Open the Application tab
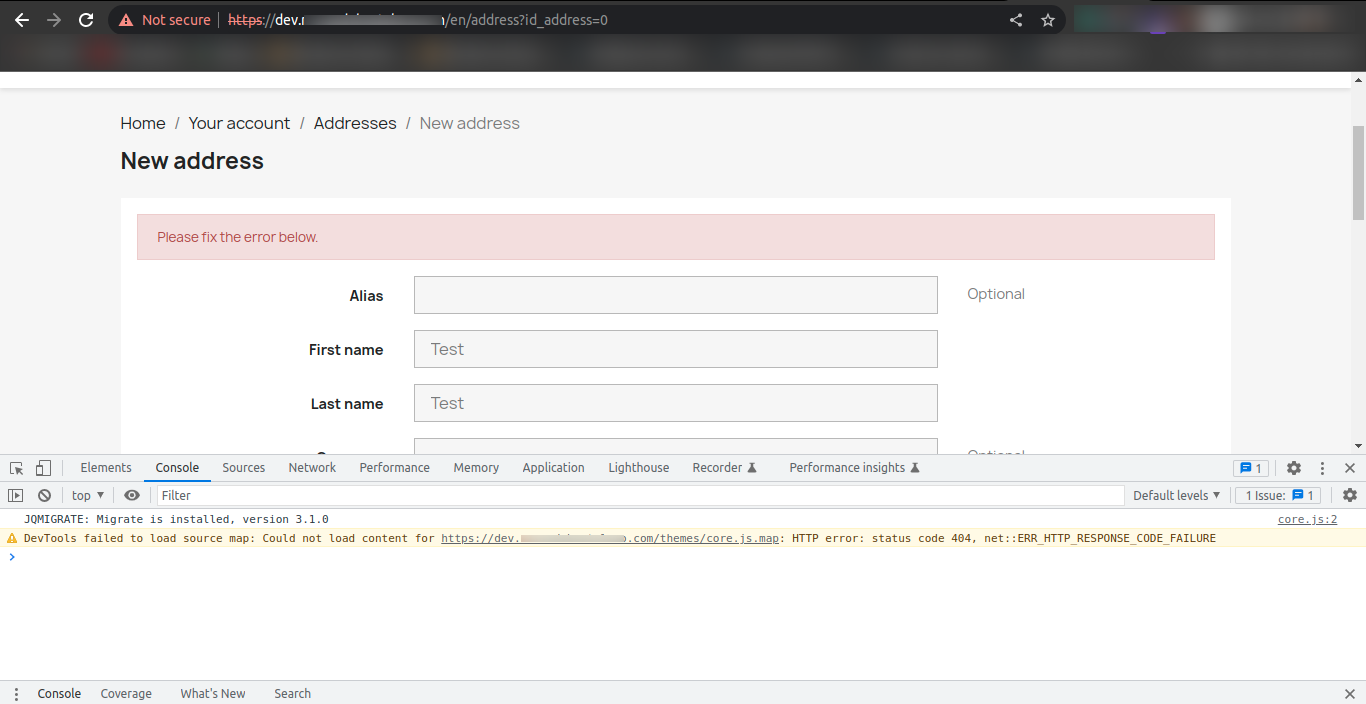Screen dimensions: 1366x704 (x=553, y=468)
